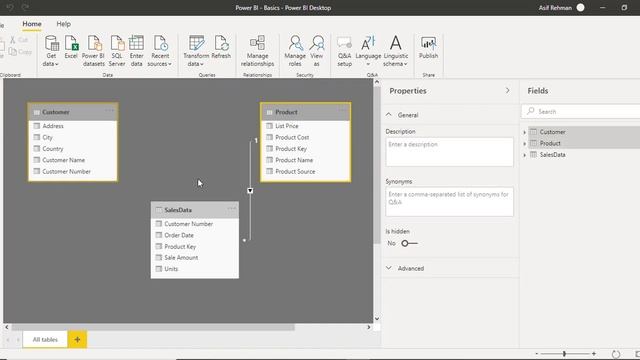Click the Undo arrow in title bar
Viewport: 640px width, 360px height.
10,7
